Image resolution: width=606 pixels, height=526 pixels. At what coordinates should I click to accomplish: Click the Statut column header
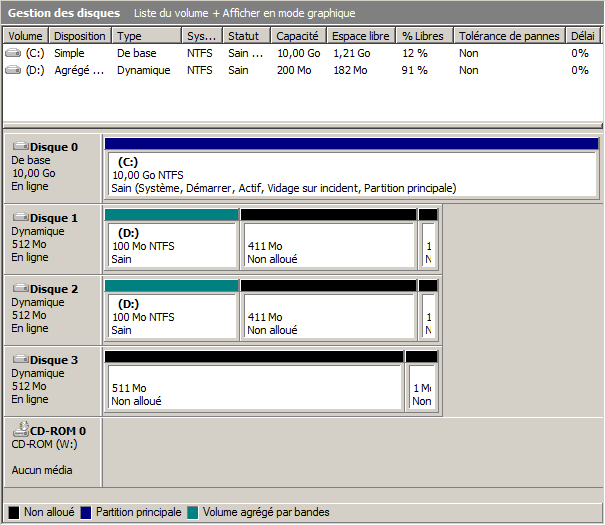click(x=243, y=36)
